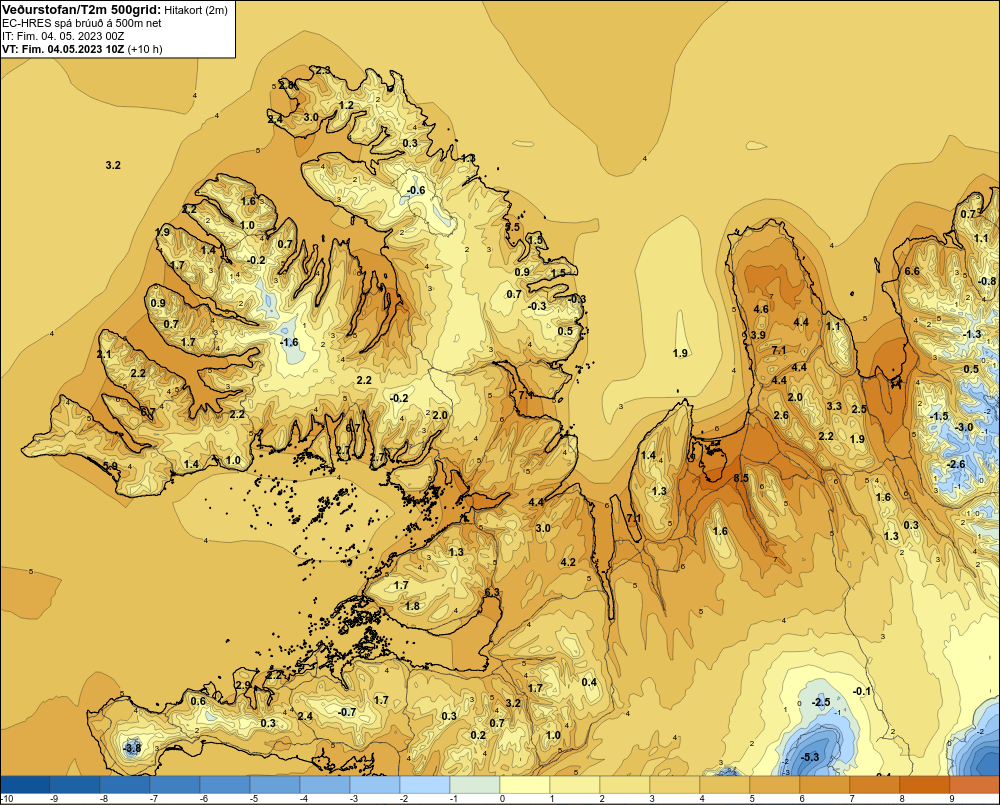The height and width of the screenshot is (805, 1000).
Task: Click the 'Hitakort (2m)' label in header
Action: (x=195, y=10)
